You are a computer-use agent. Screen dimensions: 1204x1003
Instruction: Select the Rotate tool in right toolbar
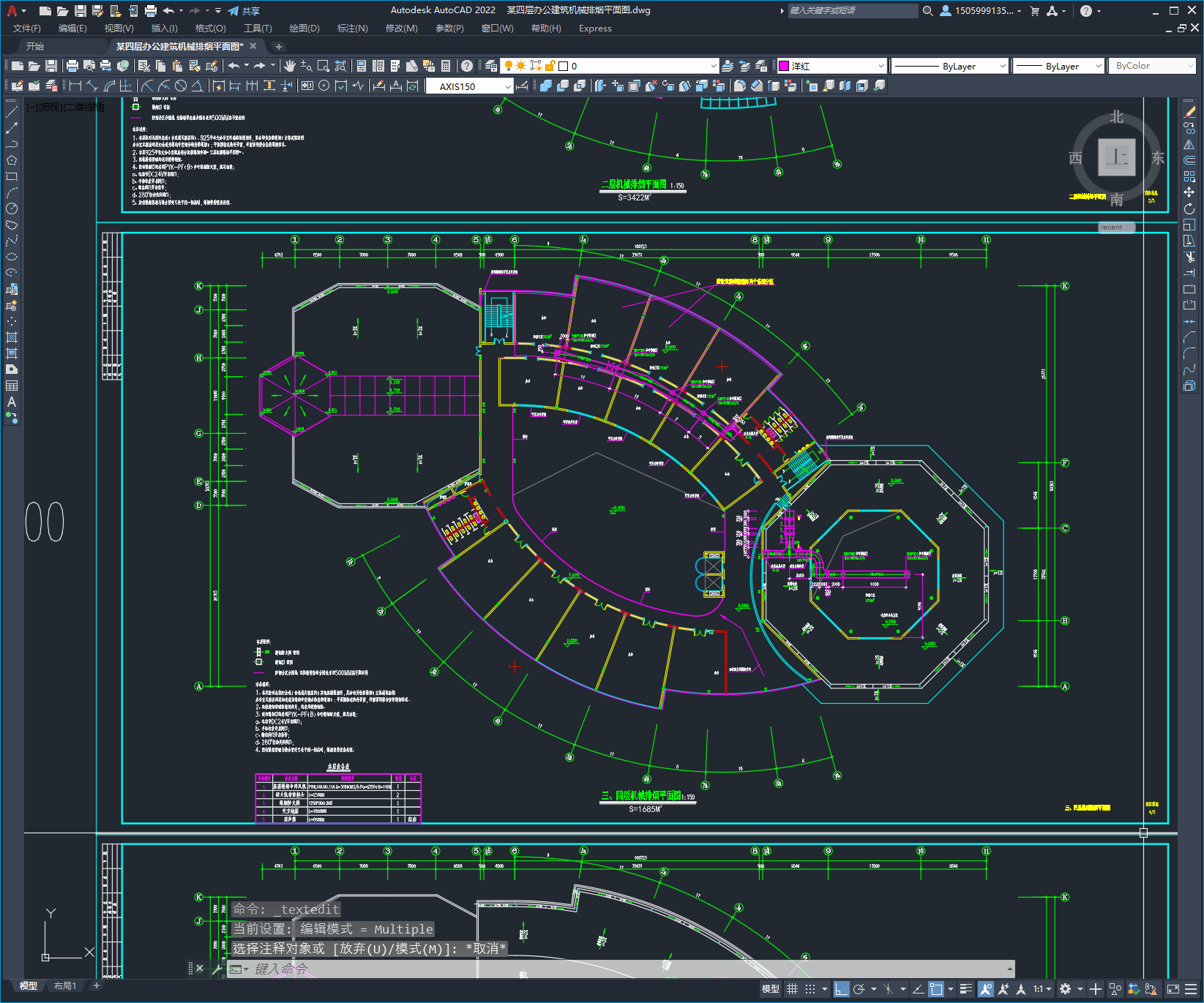click(x=1189, y=209)
